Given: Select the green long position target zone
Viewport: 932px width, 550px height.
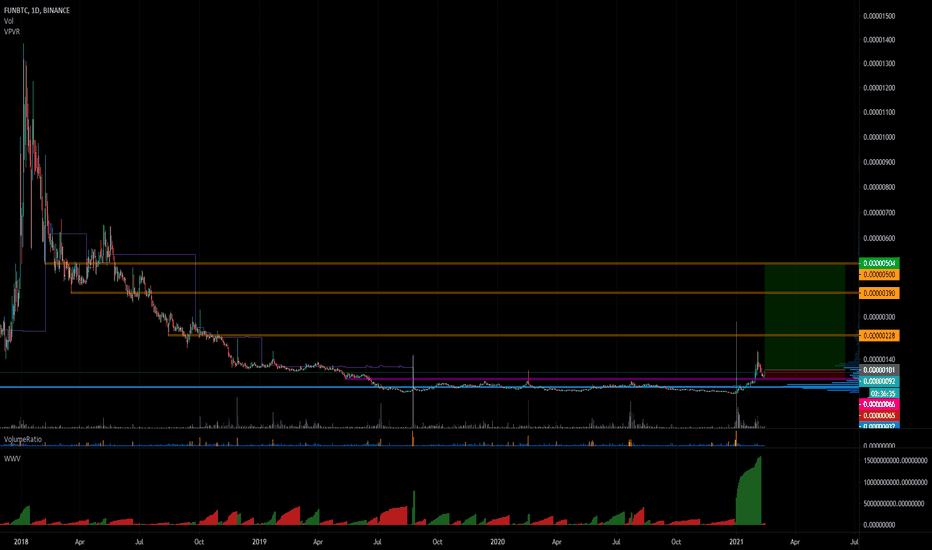Looking at the screenshot, I should pos(805,316).
